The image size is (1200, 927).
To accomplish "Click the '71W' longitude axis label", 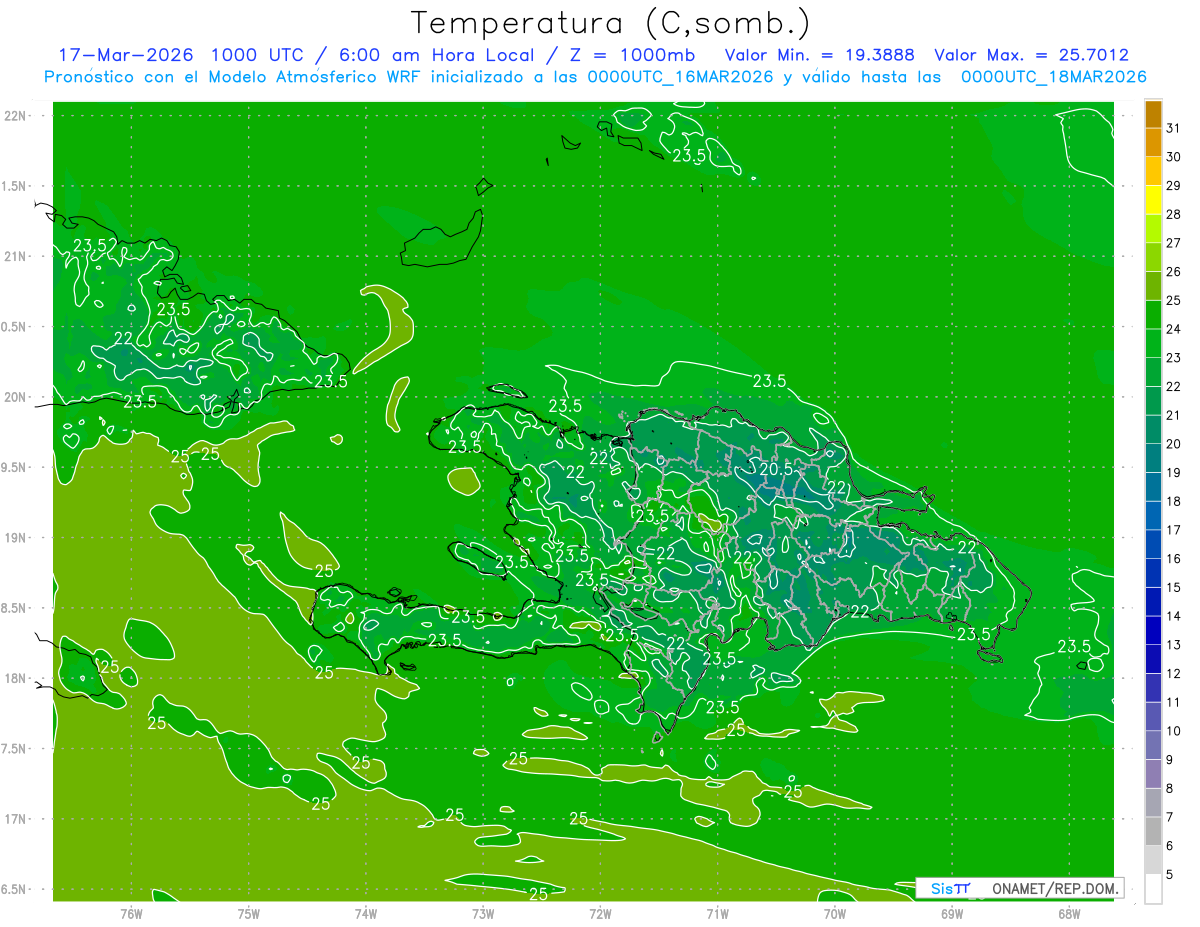I will pyautogui.click(x=717, y=912).
